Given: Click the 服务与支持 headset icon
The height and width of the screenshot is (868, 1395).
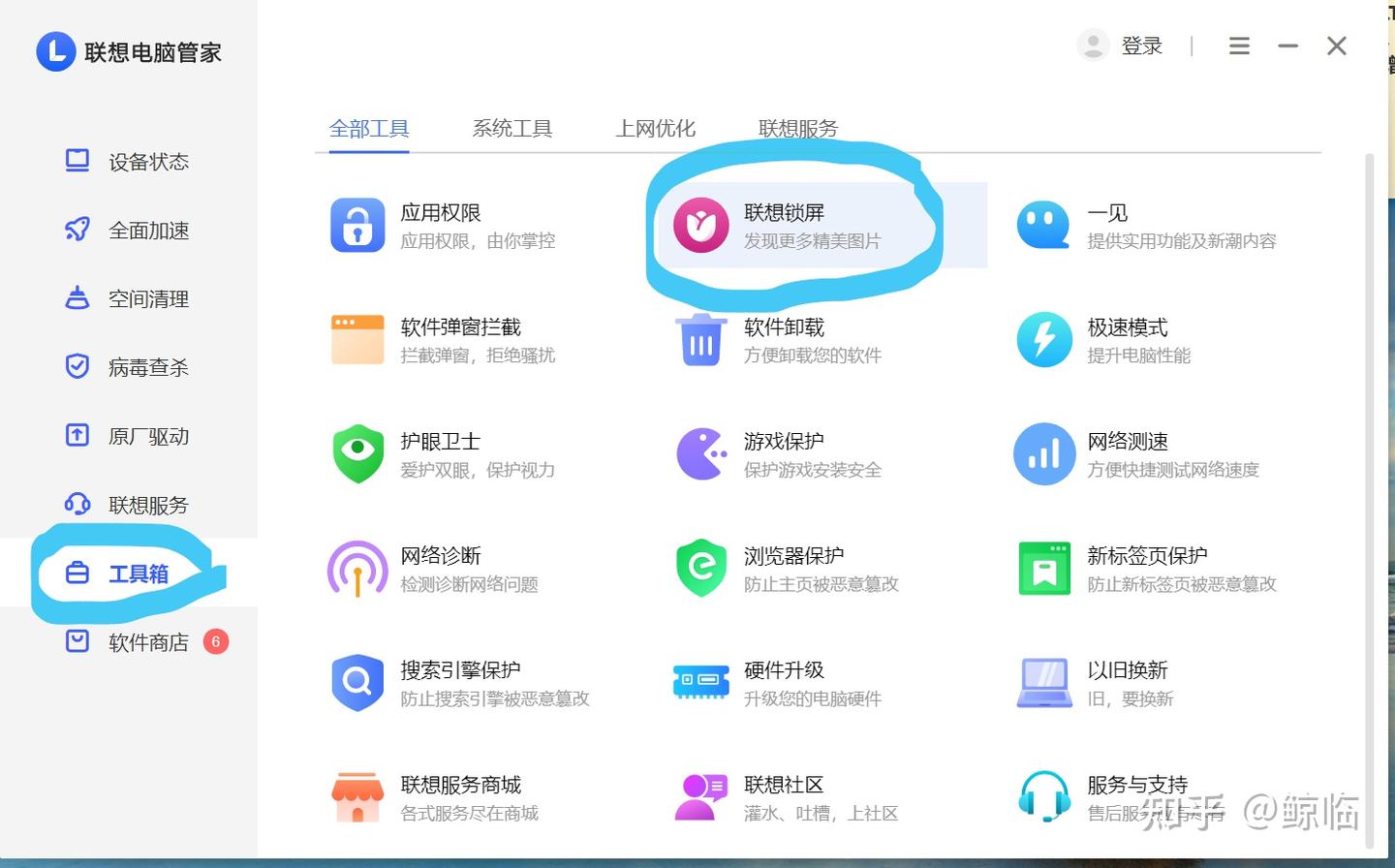Looking at the screenshot, I should click(1044, 796).
